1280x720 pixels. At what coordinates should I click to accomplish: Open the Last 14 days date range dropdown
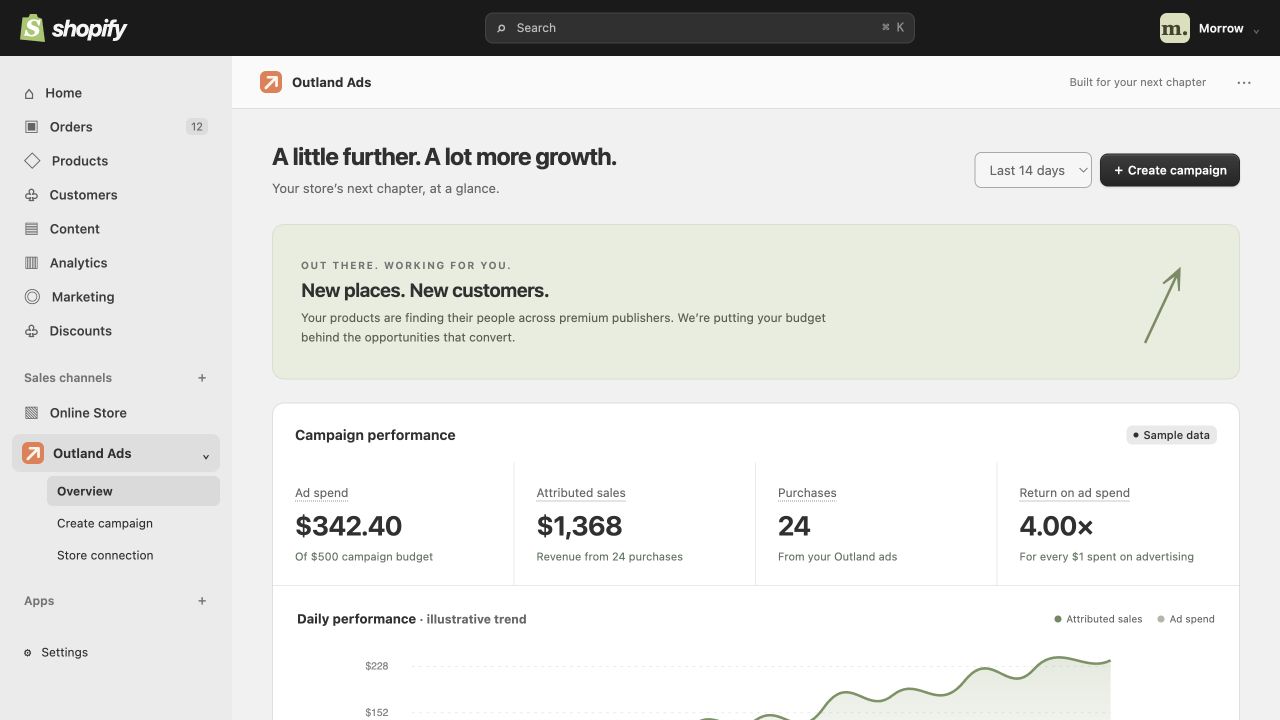coord(1033,170)
